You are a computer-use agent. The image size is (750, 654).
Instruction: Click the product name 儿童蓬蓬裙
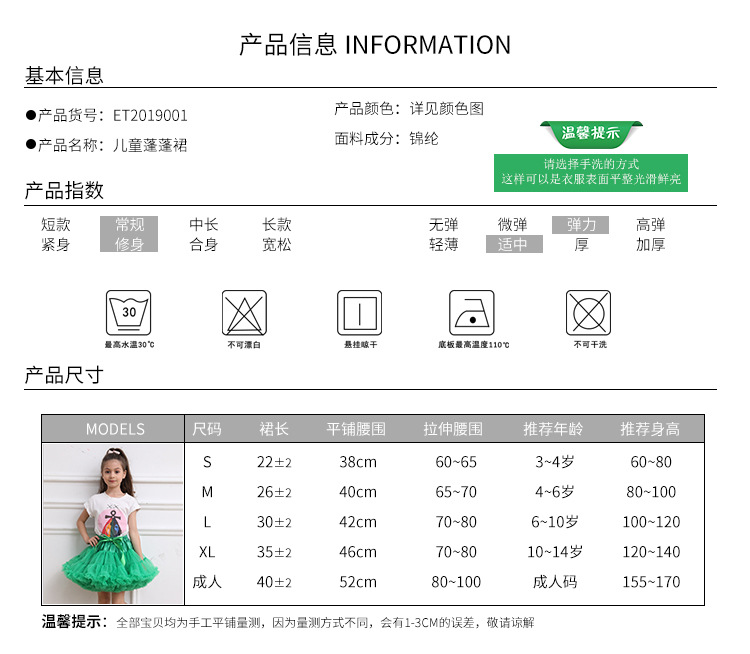pos(150,145)
